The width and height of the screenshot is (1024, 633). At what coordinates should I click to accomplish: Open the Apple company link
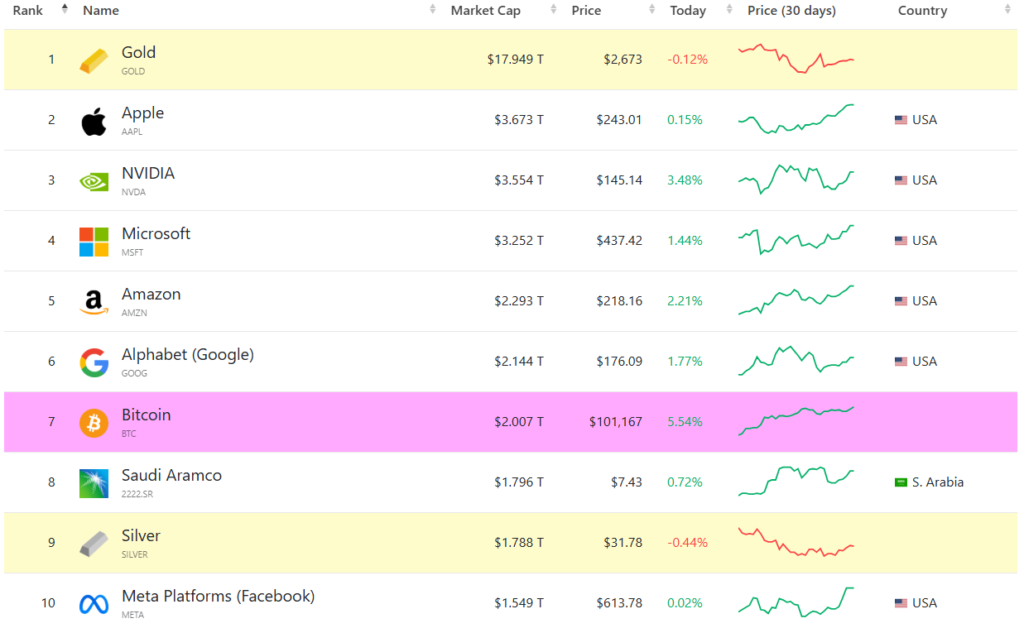coord(142,113)
